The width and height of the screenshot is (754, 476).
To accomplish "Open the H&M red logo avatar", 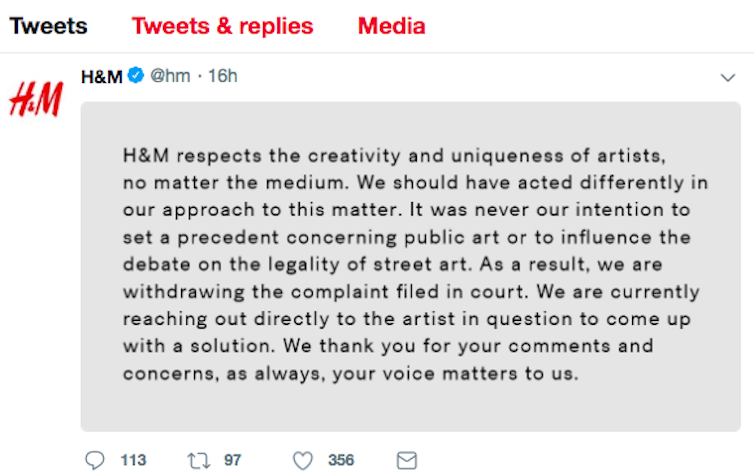I will (36, 100).
